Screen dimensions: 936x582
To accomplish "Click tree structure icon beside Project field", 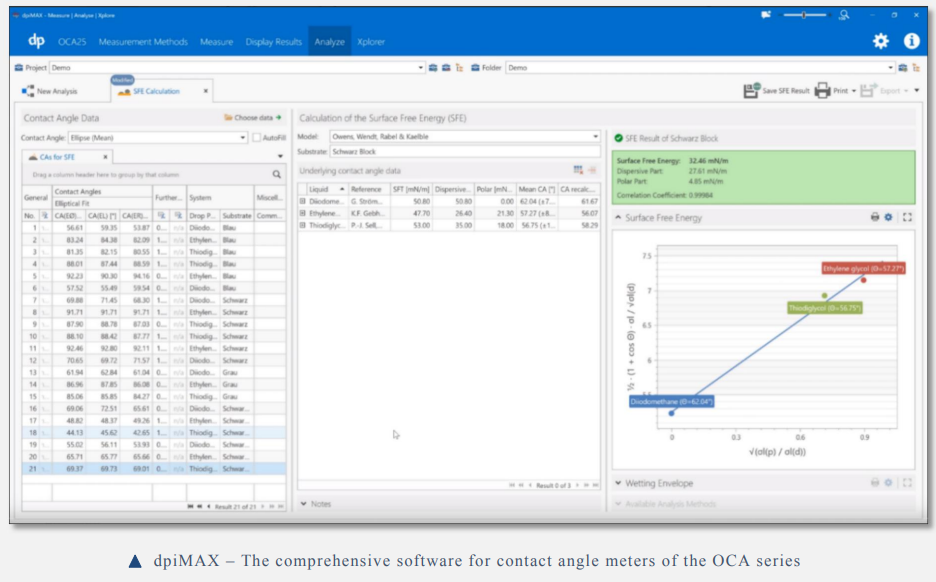I will pyautogui.click(x=459, y=67).
